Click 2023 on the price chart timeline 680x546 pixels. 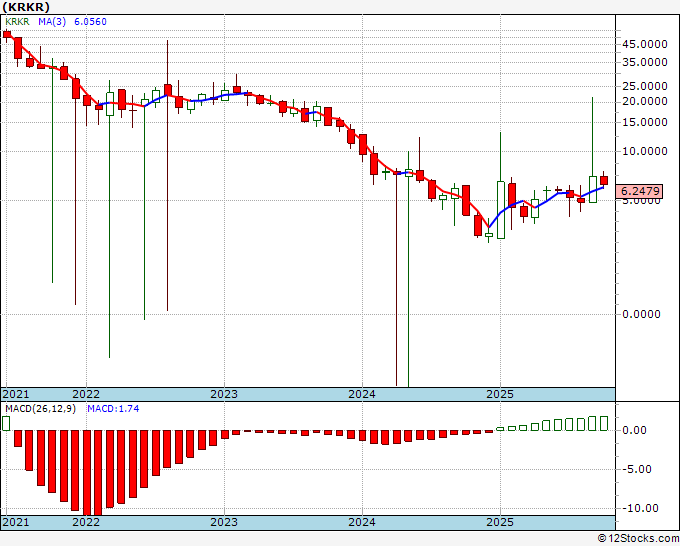224,394
